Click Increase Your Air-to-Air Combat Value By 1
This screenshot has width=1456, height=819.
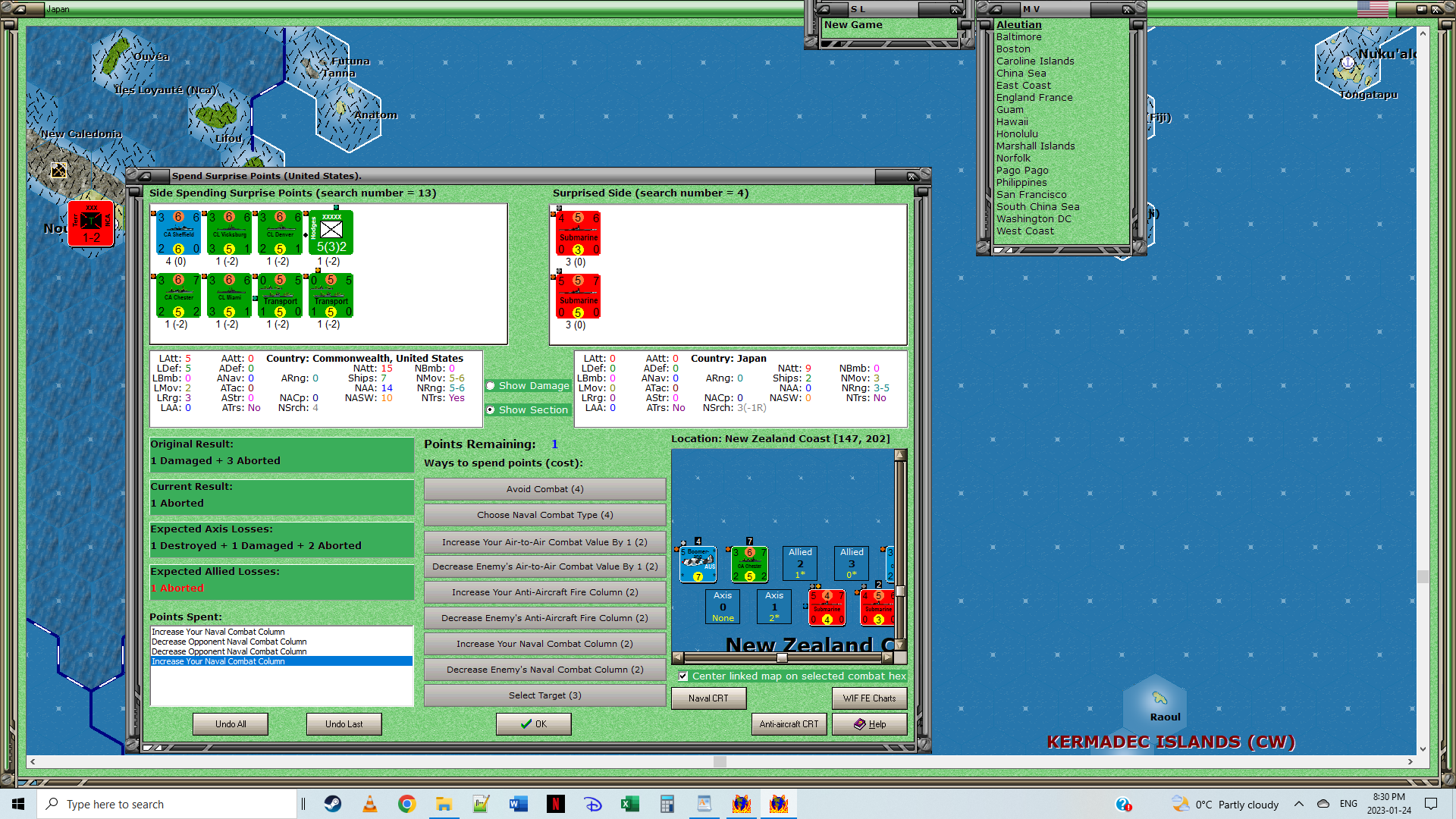pyautogui.click(x=544, y=542)
